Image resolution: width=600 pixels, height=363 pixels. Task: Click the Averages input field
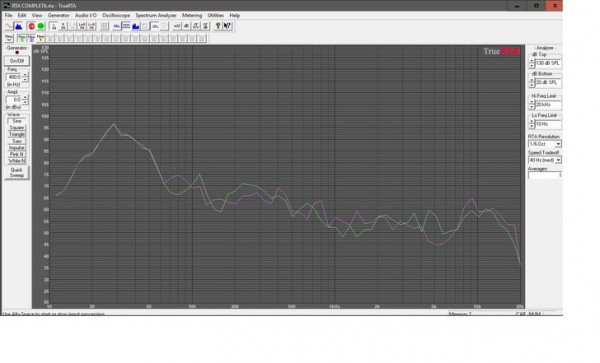[x=545, y=175]
